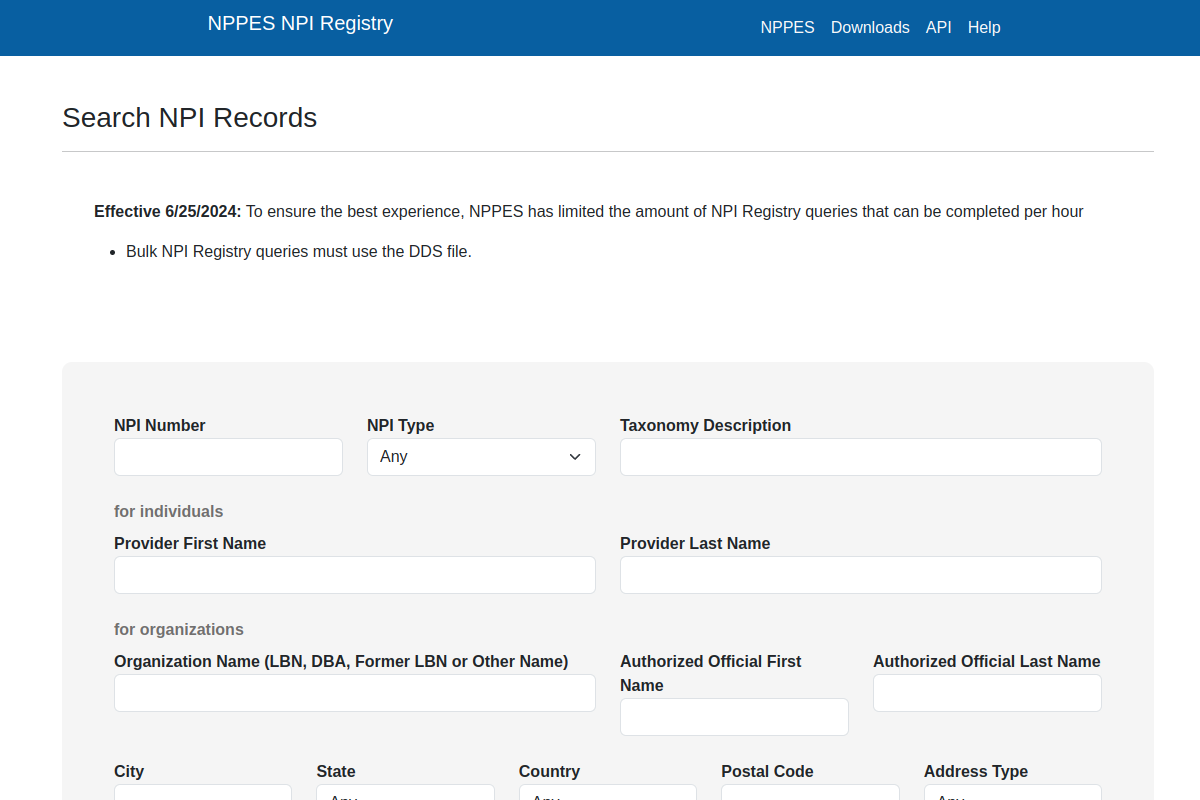Click the 'City' field label
Image resolution: width=1200 pixels, height=800 pixels.
coord(129,772)
